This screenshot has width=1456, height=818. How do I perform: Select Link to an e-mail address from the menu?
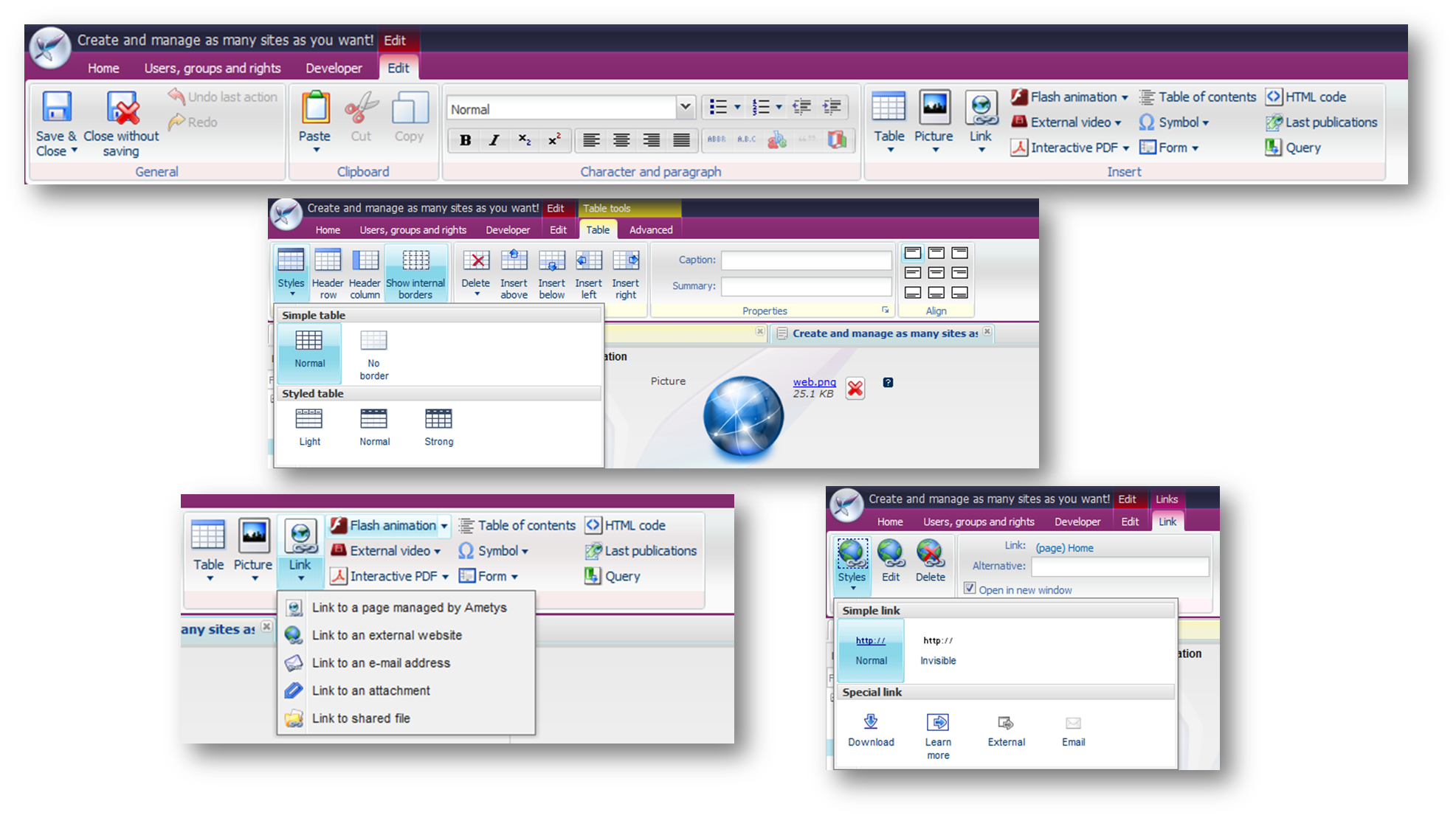click(381, 662)
